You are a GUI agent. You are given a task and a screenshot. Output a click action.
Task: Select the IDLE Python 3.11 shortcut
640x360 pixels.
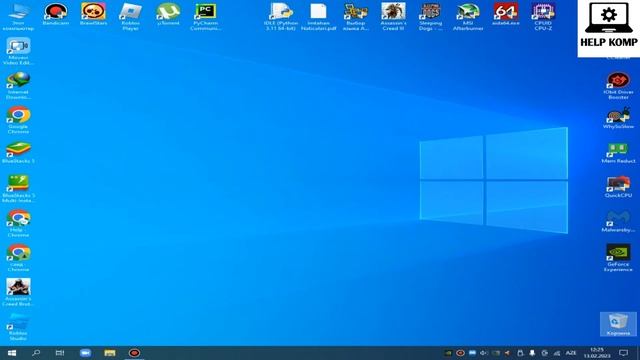(x=280, y=17)
